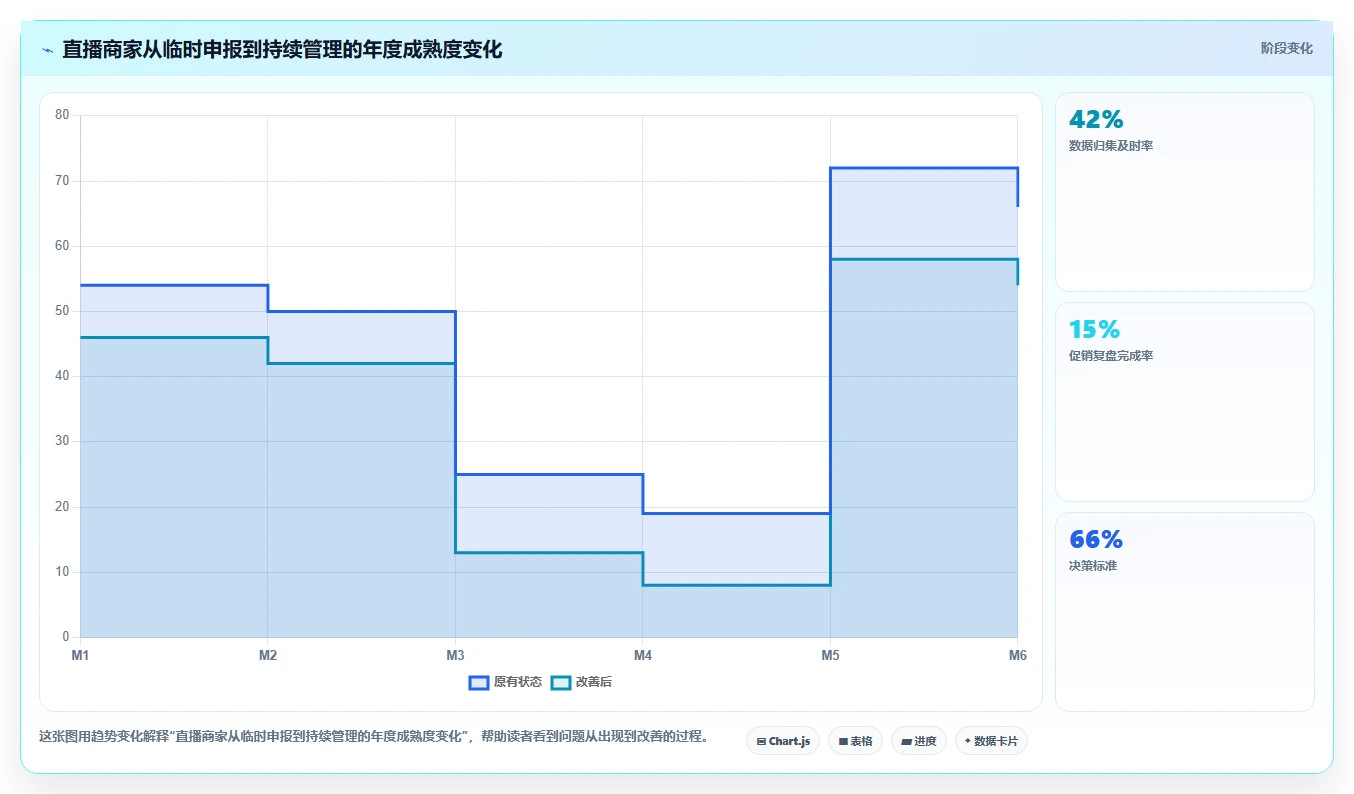Click the 决策标准 card label
Viewport: 1354px width, 794px height.
(x=1093, y=566)
